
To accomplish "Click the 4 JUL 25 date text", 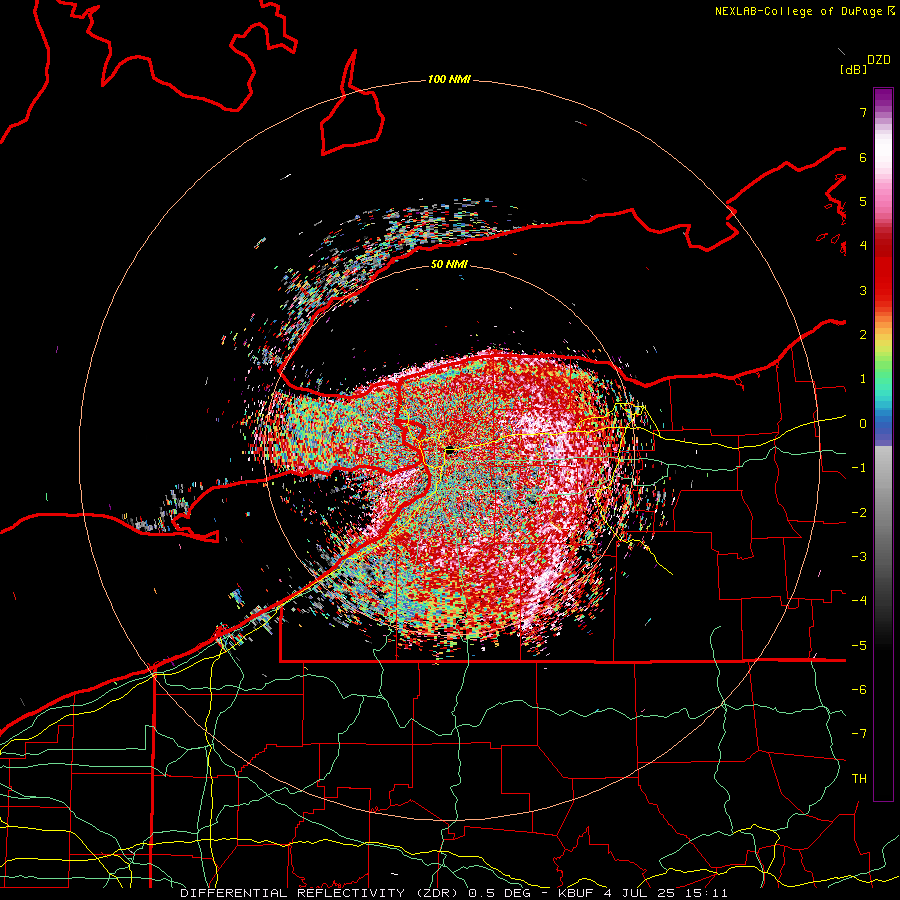I will pos(638,893).
